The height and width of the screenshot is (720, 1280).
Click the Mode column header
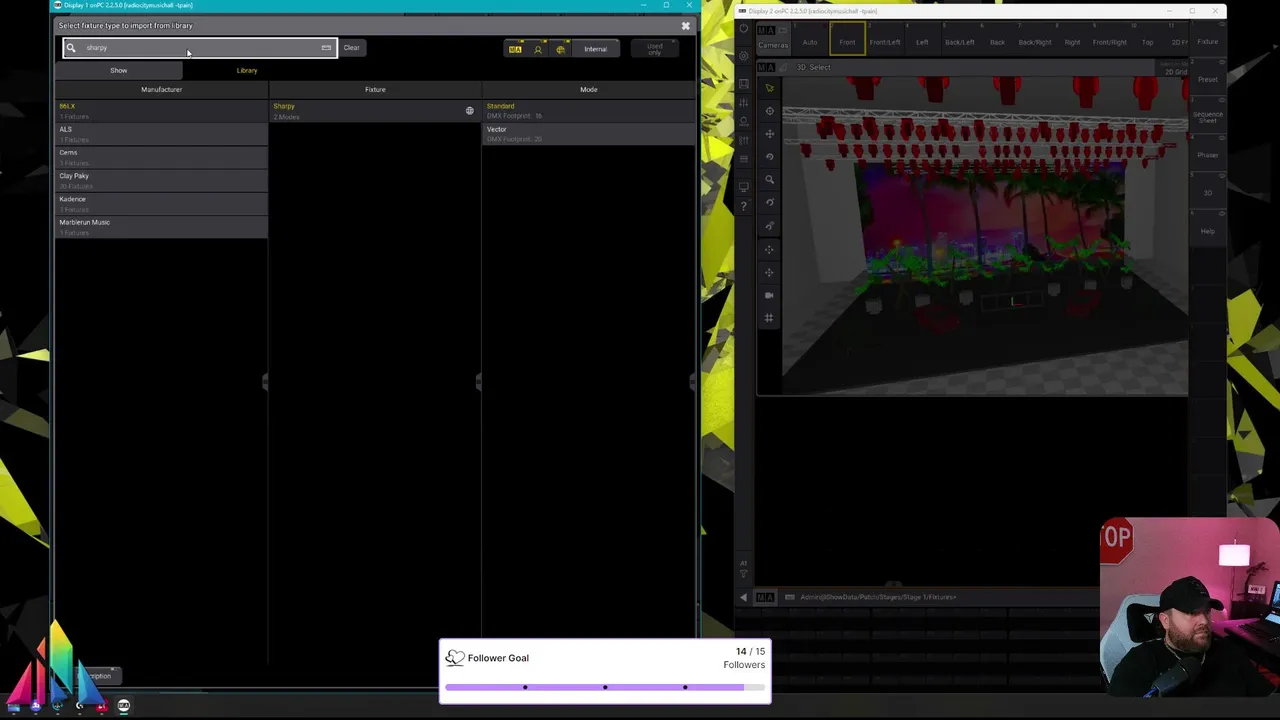[588, 90]
